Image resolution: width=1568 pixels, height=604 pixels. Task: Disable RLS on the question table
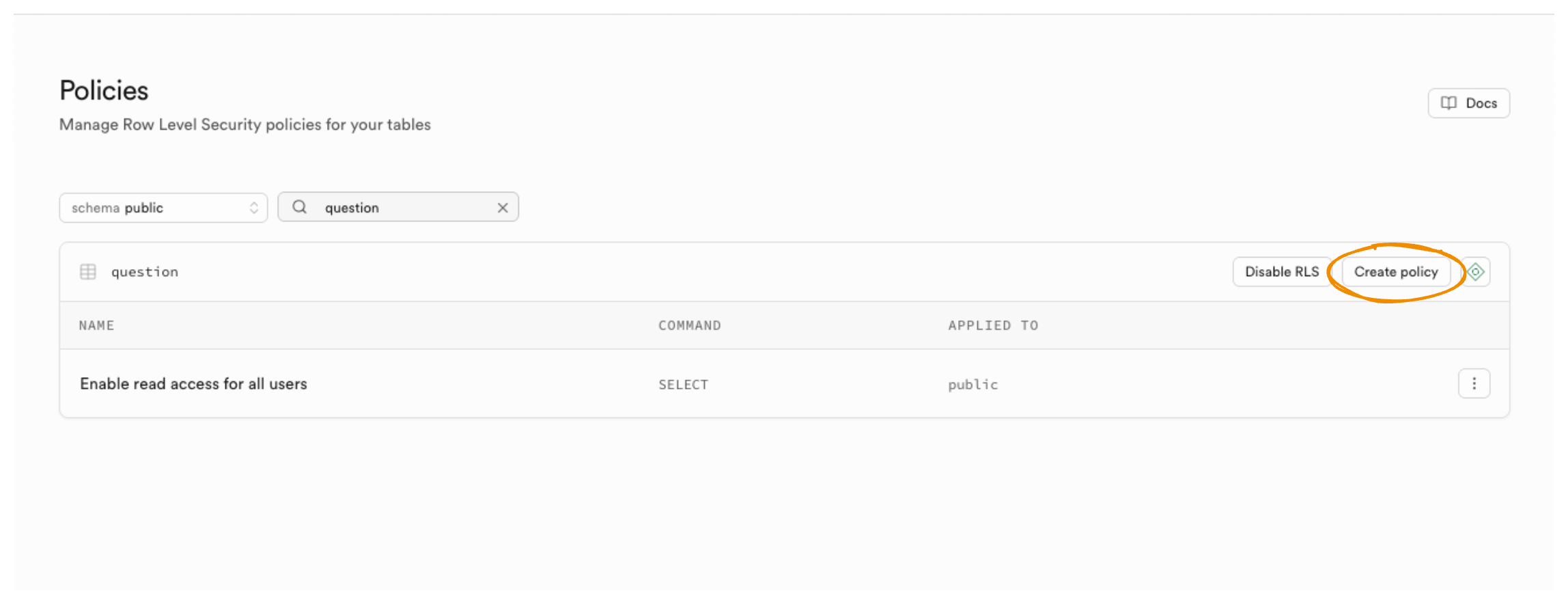click(1281, 272)
